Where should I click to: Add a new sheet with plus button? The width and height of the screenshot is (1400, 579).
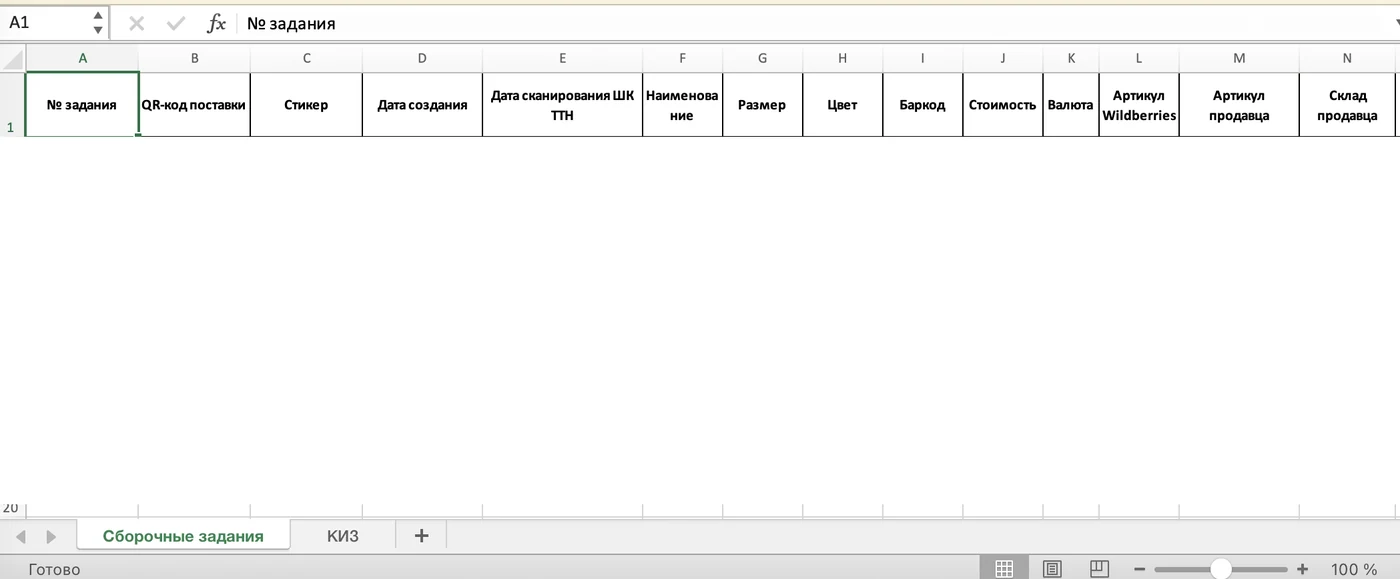coord(421,535)
